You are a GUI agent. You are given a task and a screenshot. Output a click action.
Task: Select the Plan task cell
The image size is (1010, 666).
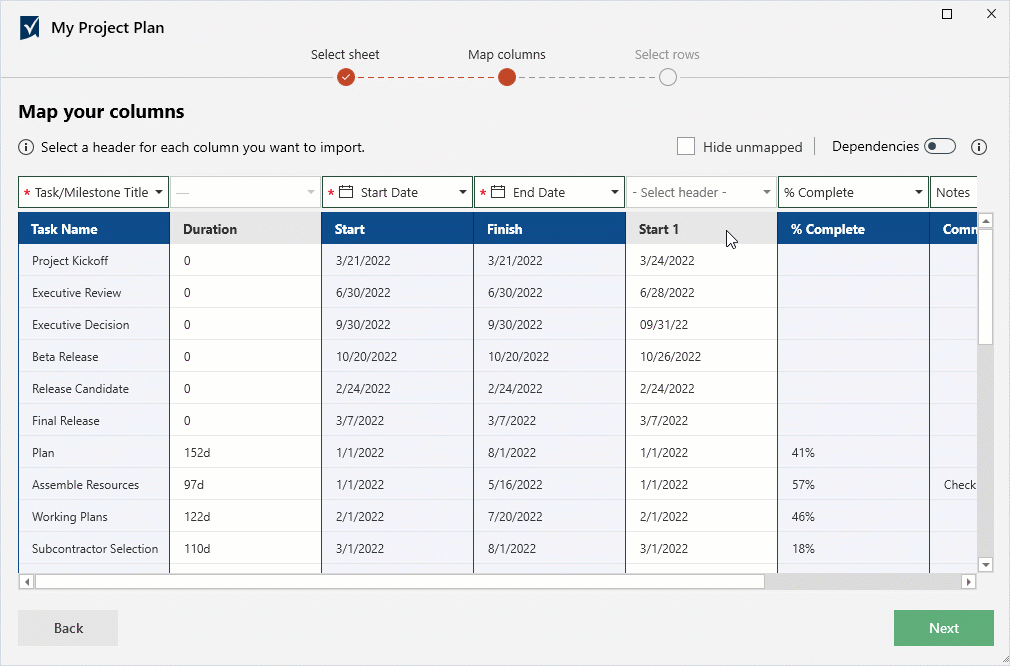pos(94,453)
